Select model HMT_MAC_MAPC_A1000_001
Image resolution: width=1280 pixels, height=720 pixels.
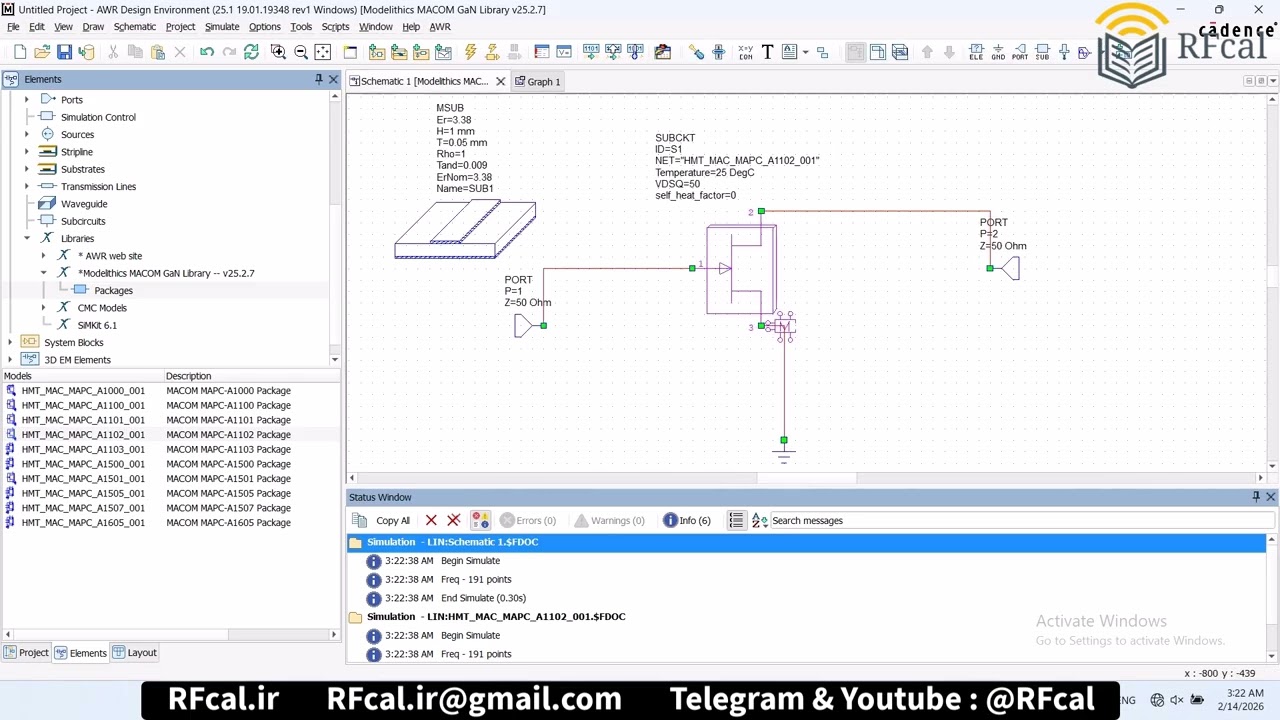[83, 391]
